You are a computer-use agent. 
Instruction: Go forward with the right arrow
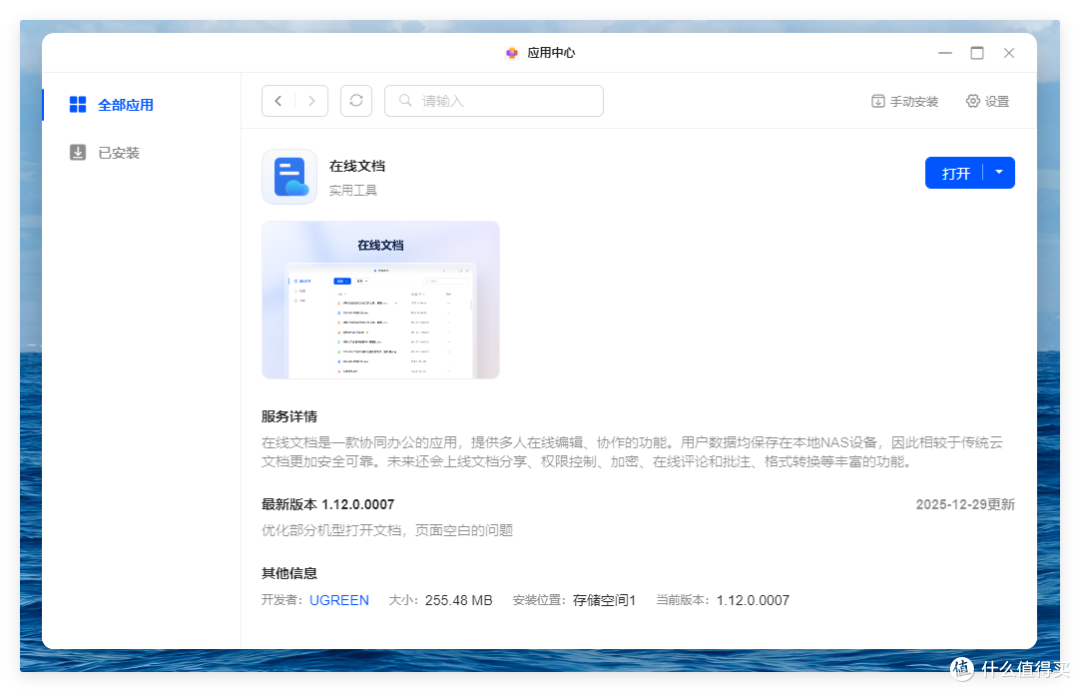coord(311,101)
